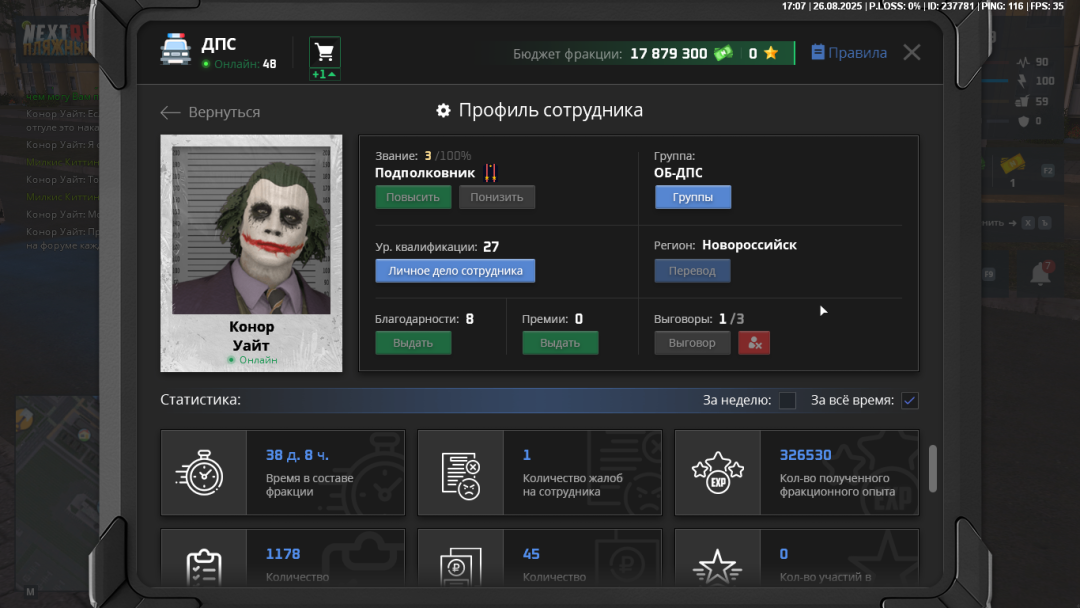Click the Понизить demote button
Image resolution: width=1080 pixels, height=608 pixels.
[497, 197]
